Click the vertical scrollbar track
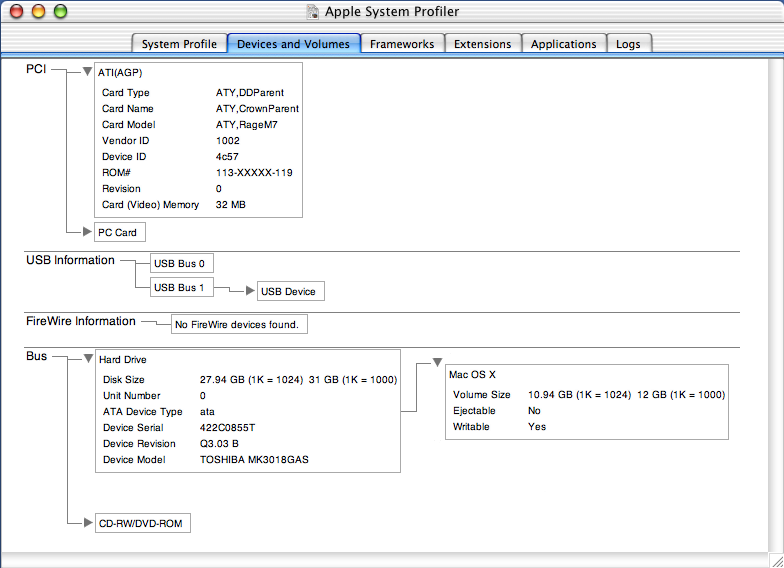The image size is (784, 568). pyautogui.click(x=776, y=305)
